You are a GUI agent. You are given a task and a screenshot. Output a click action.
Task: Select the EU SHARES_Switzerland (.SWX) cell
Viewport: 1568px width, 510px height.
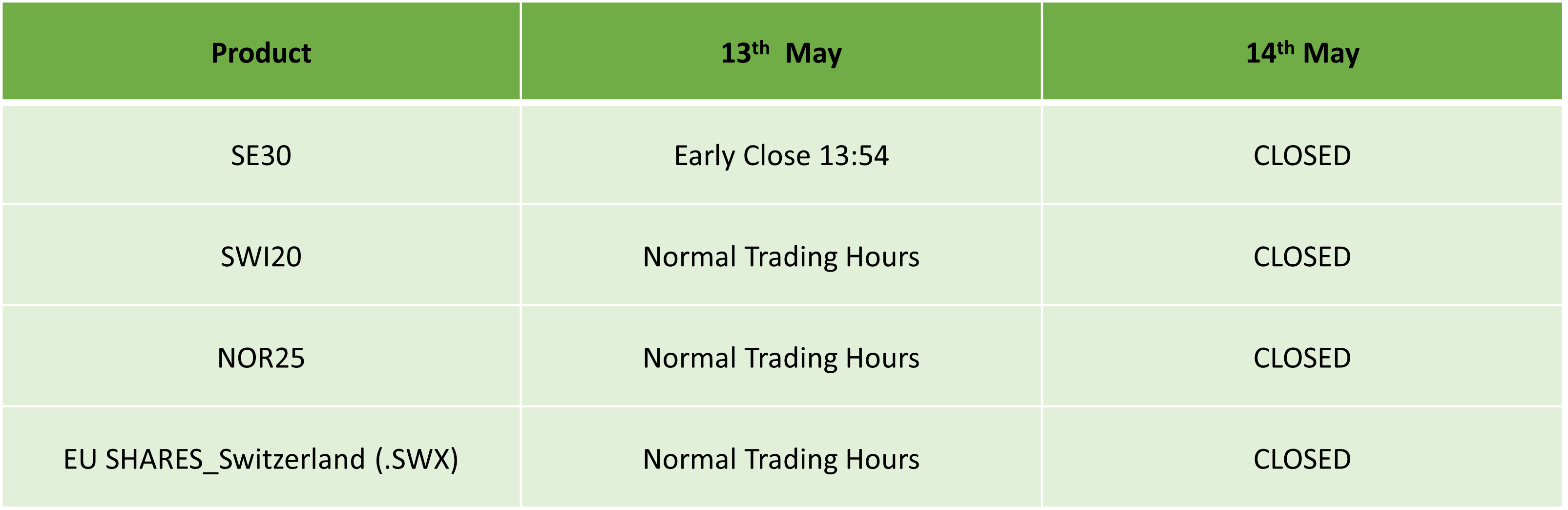click(261, 459)
